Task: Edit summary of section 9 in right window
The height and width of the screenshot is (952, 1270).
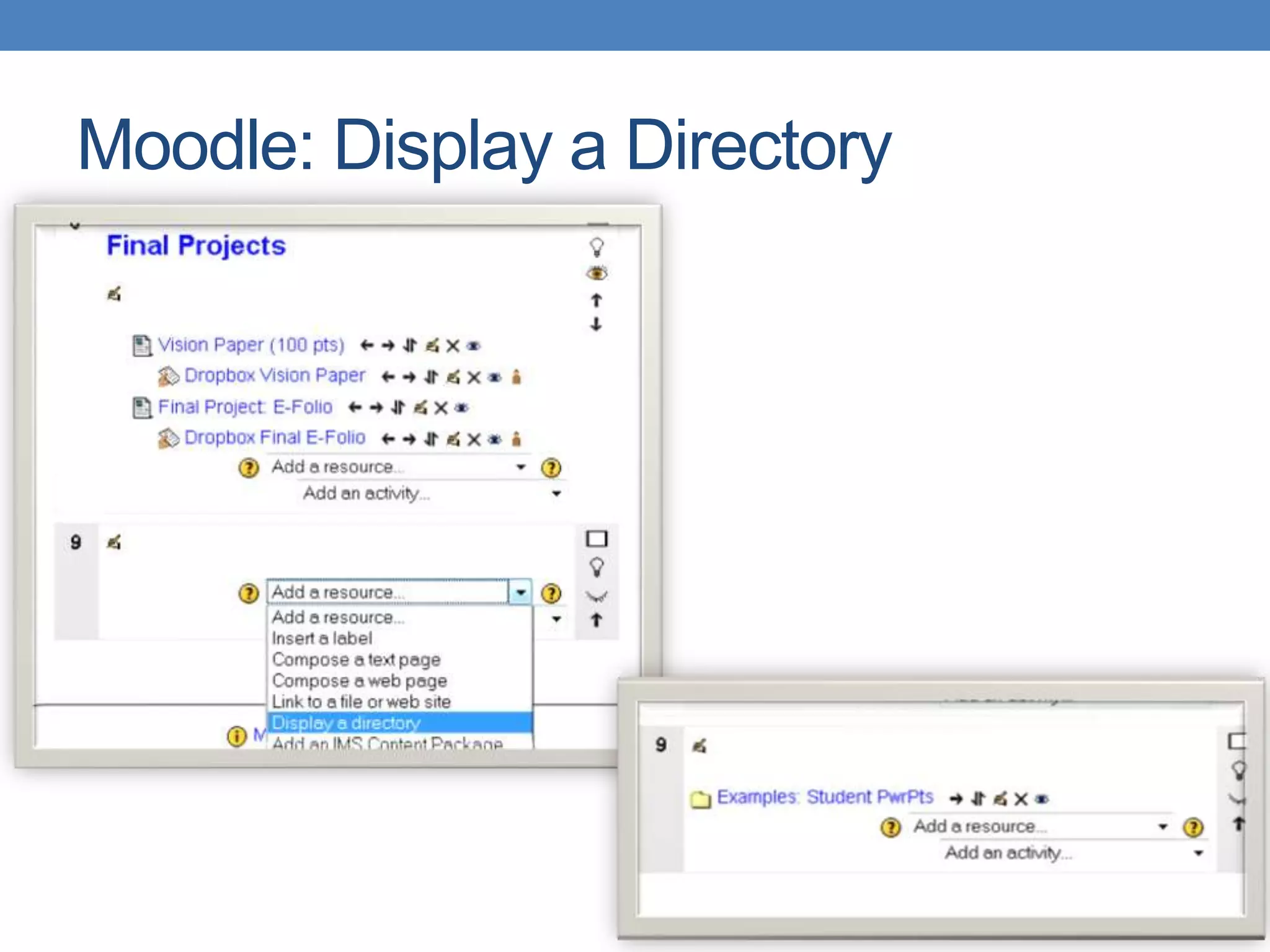Action: (699, 746)
